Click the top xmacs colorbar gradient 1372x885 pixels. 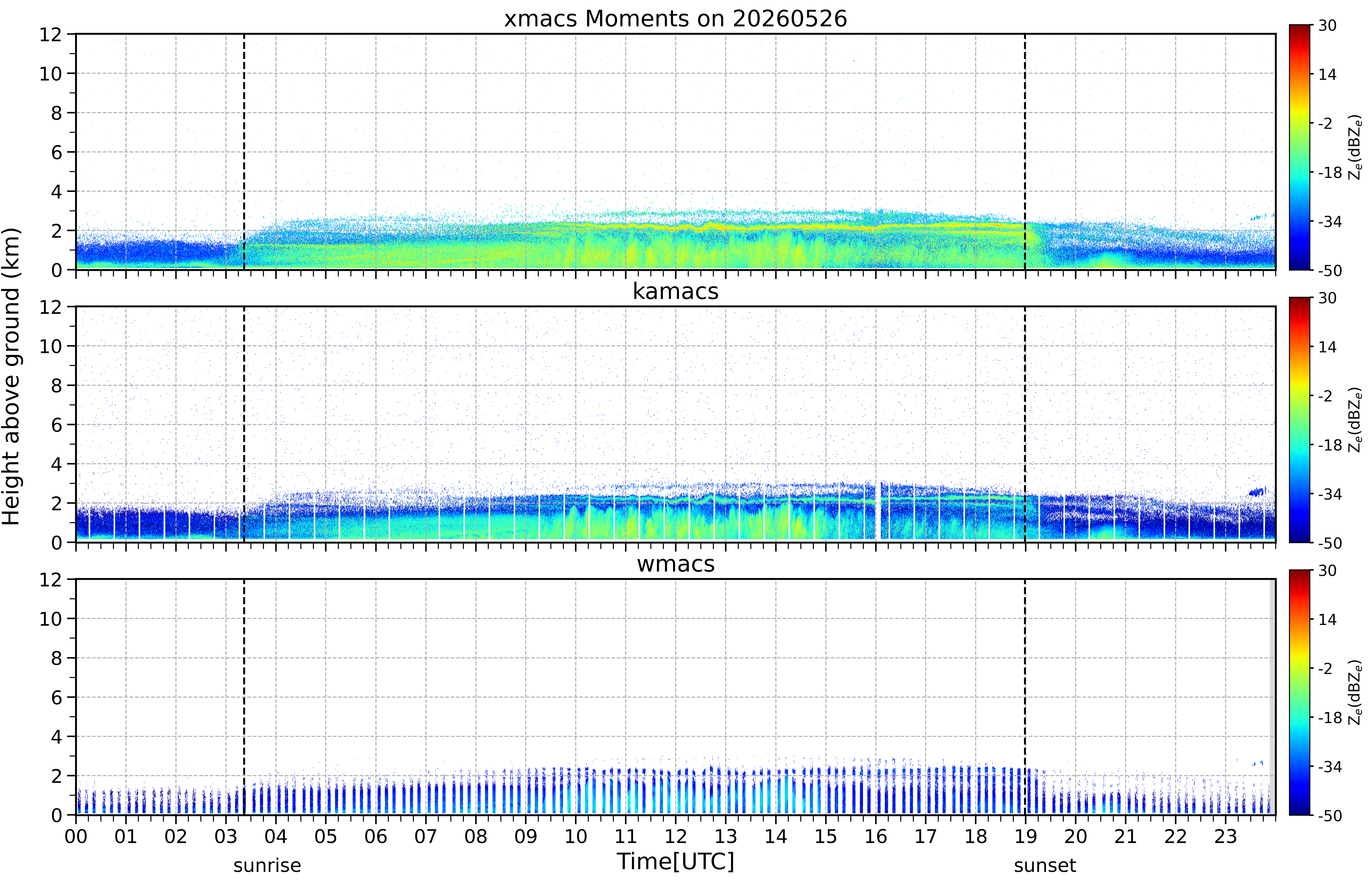click(x=1299, y=147)
